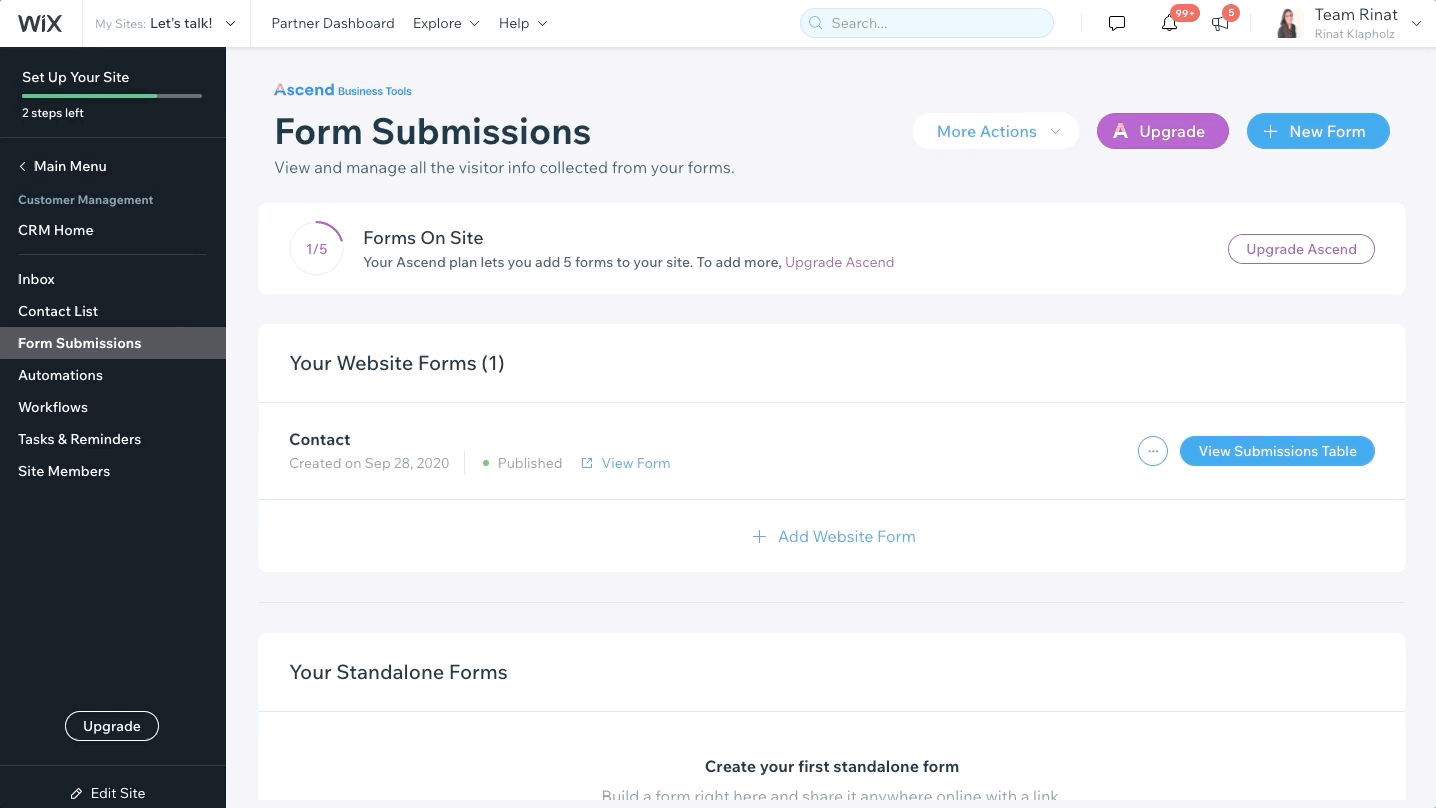Click the Contact form name
The width and height of the screenshot is (1436, 808).
320,439
